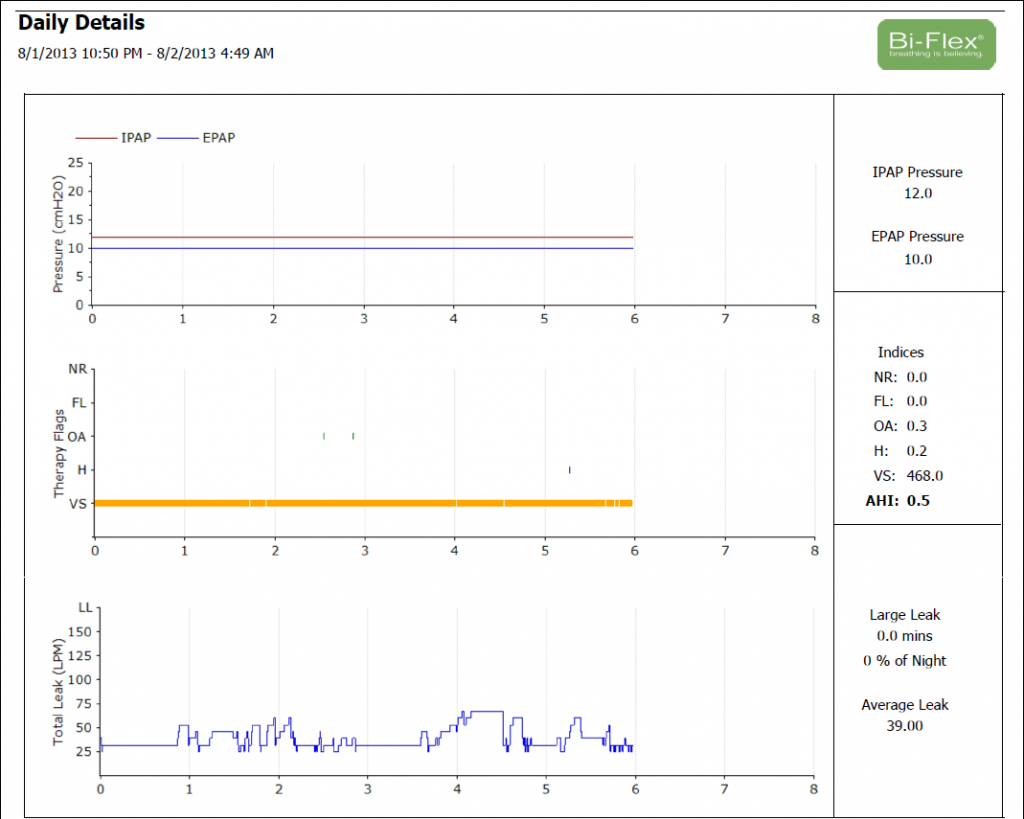
Task: Select the IPAP Pressure 12.0 value
Action: point(917,193)
